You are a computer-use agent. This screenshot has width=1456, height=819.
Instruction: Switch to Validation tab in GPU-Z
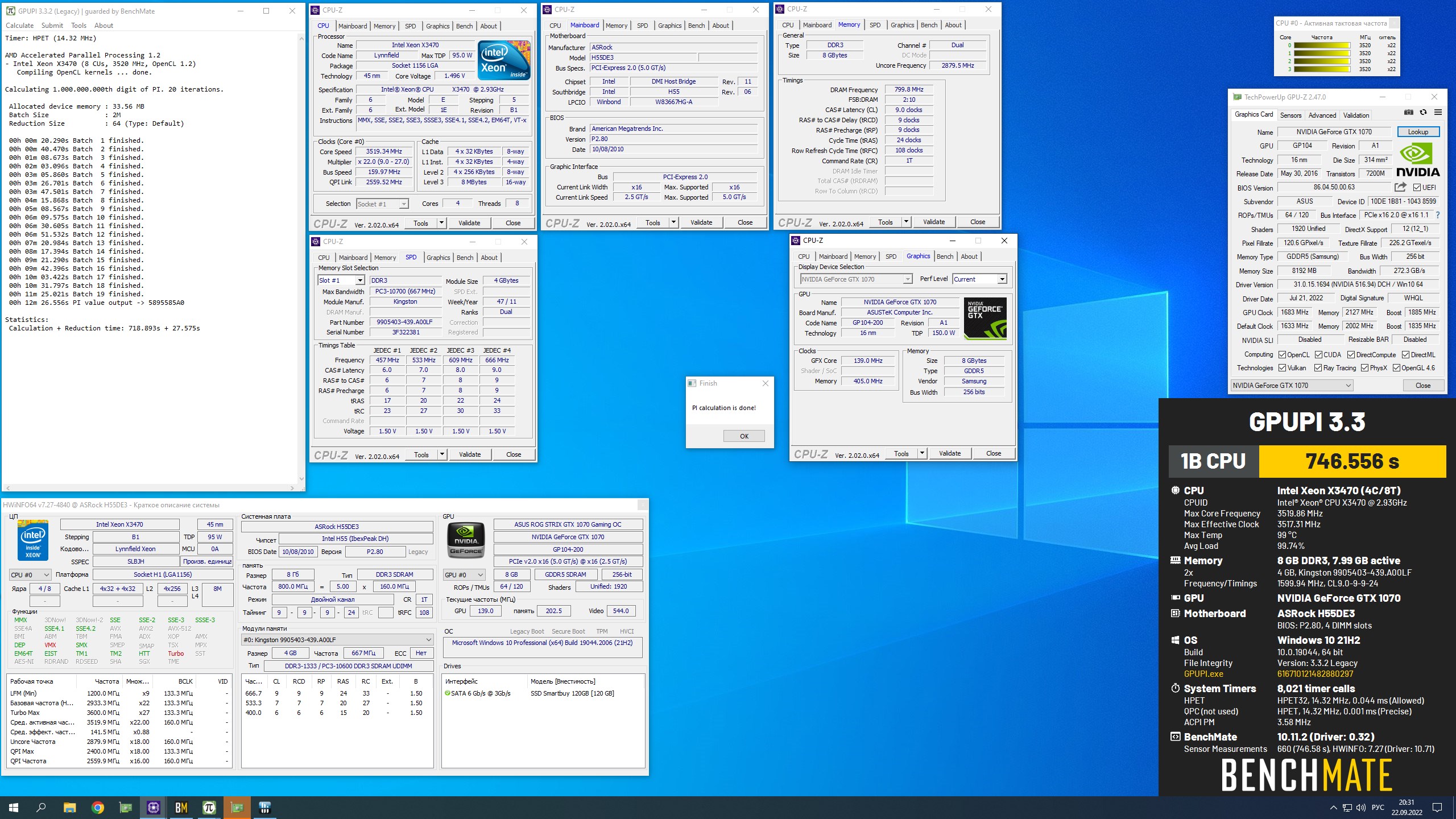1356,115
